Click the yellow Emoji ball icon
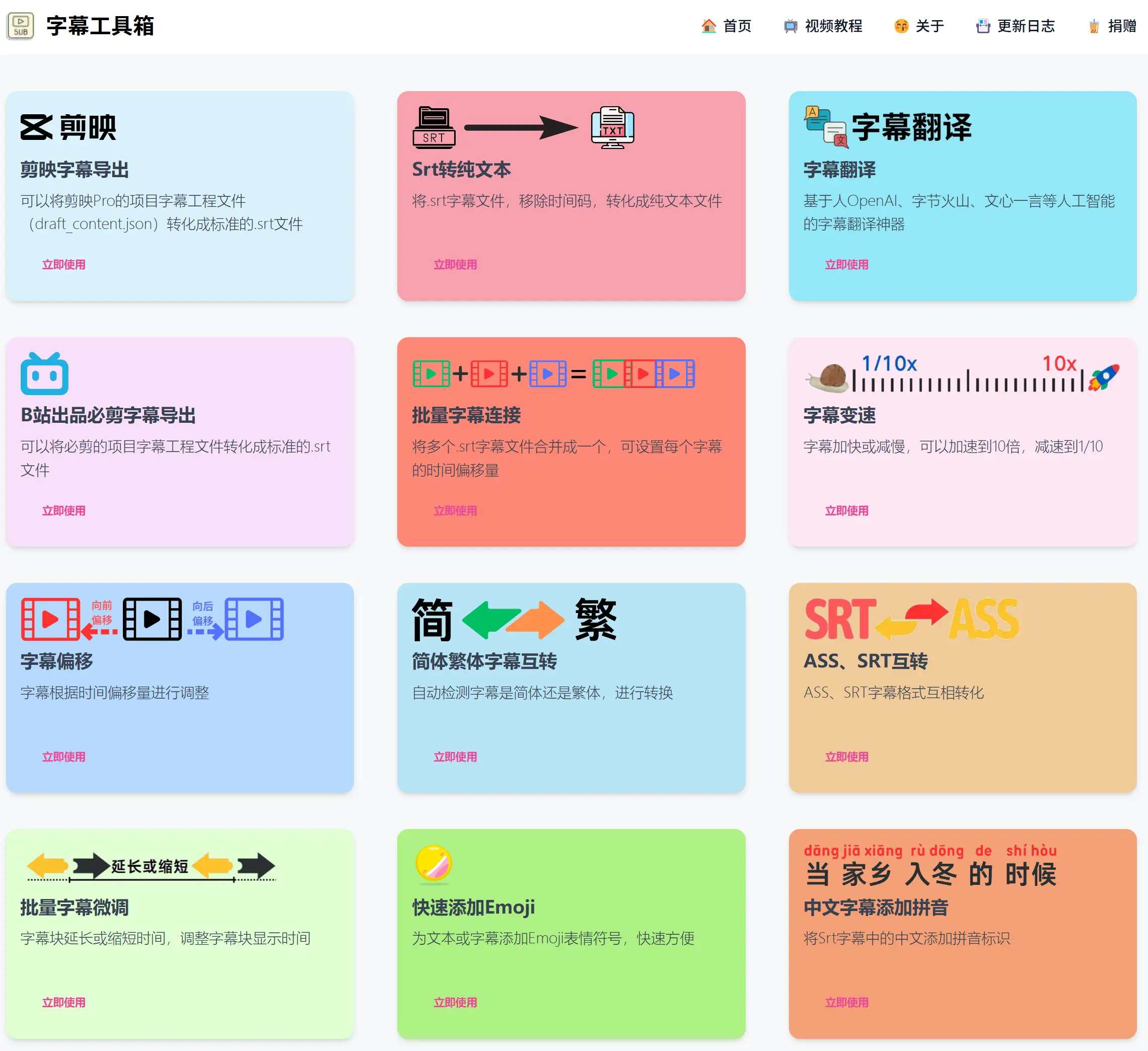This screenshot has height=1051, width=1148. point(434,864)
